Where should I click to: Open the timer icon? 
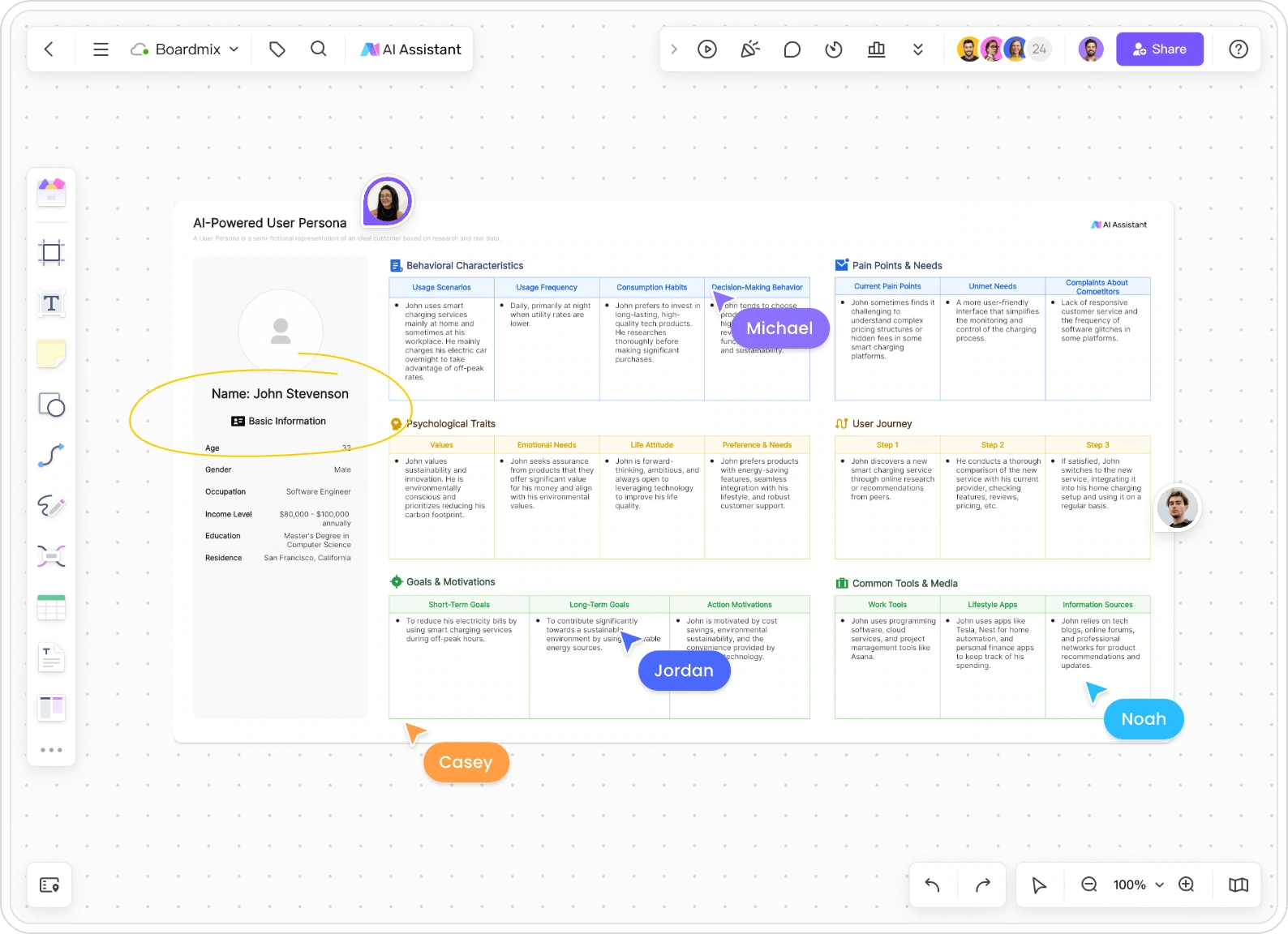coord(834,49)
